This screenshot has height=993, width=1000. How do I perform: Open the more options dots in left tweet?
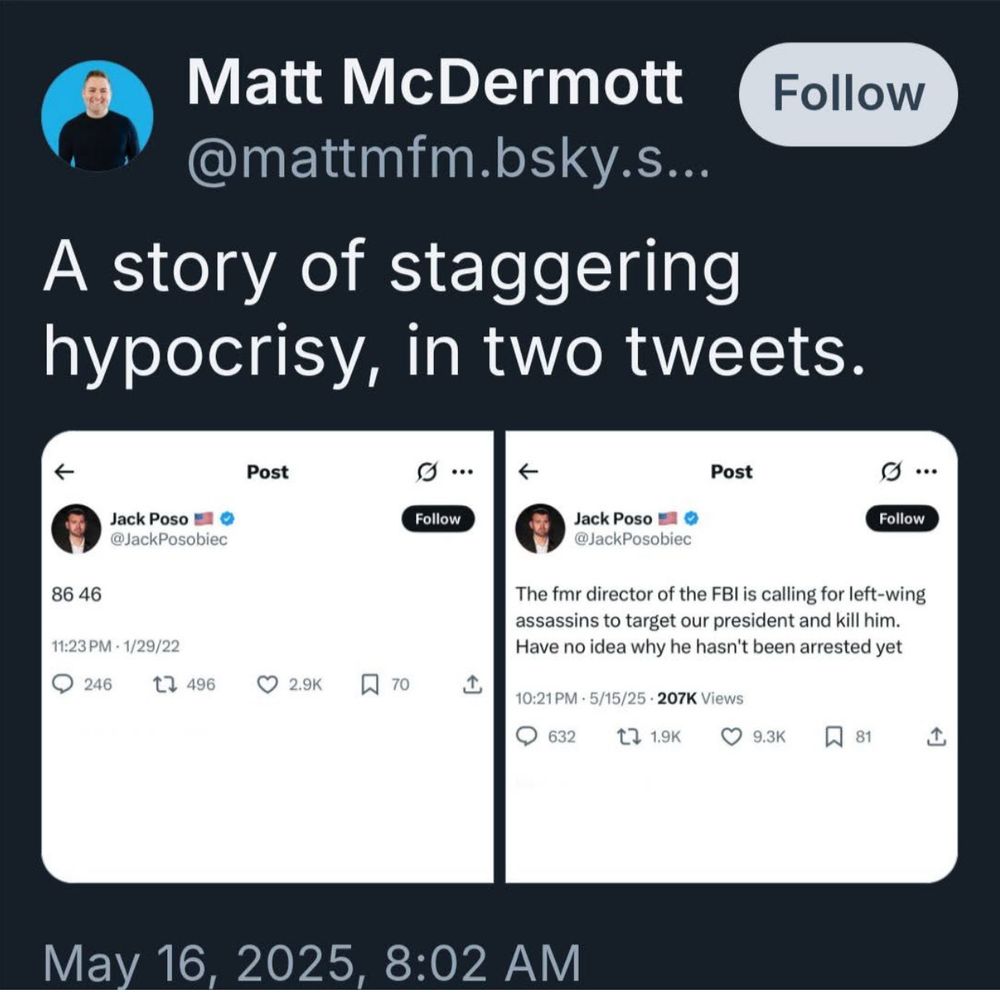click(462, 471)
